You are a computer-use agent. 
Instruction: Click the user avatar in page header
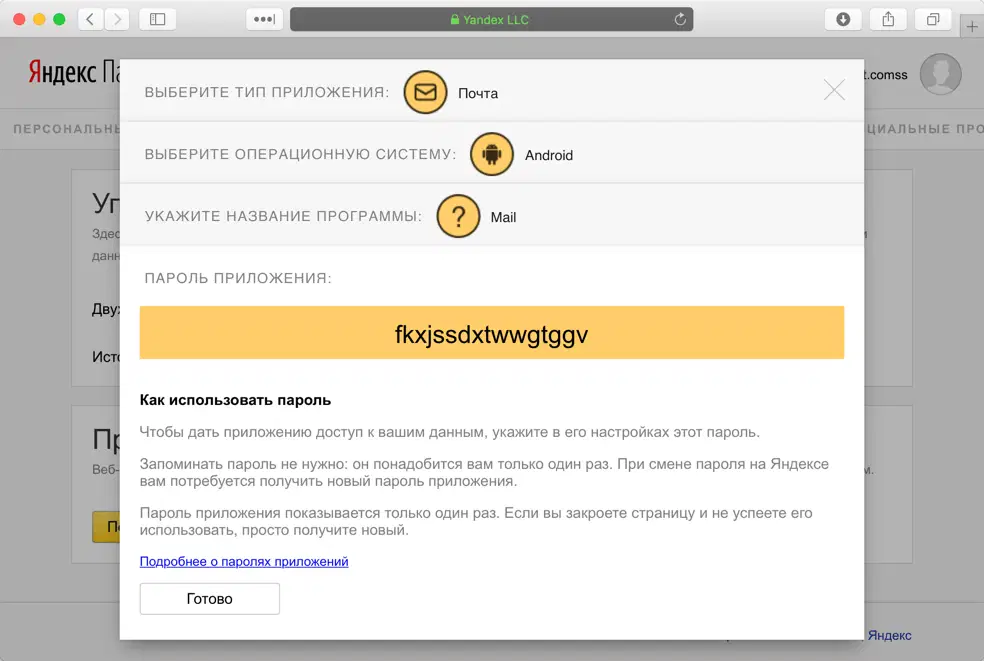[940, 74]
